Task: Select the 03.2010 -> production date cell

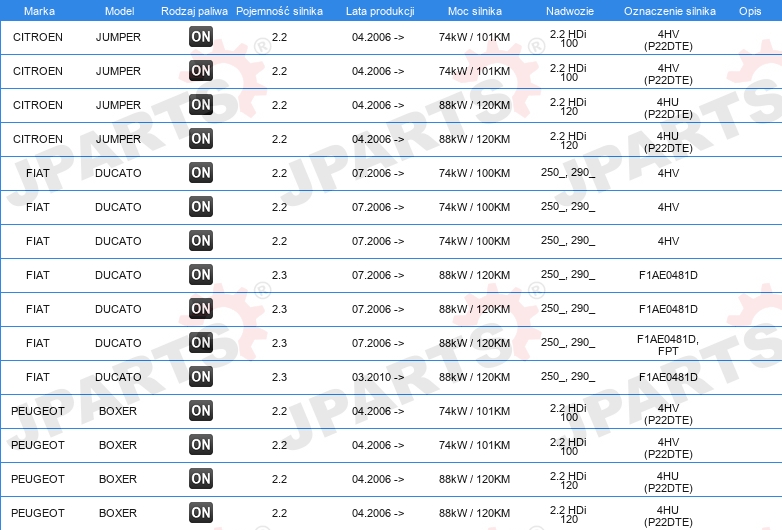Action: coord(378,377)
